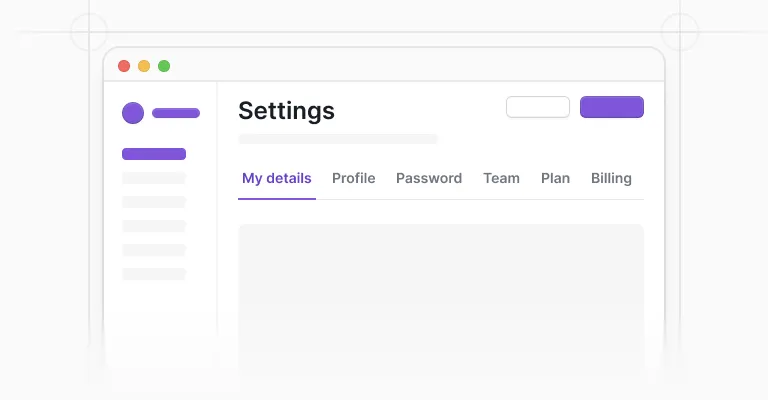The height and width of the screenshot is (400, 768).
Task: Click the white outlined button in header
Action: 538,107
